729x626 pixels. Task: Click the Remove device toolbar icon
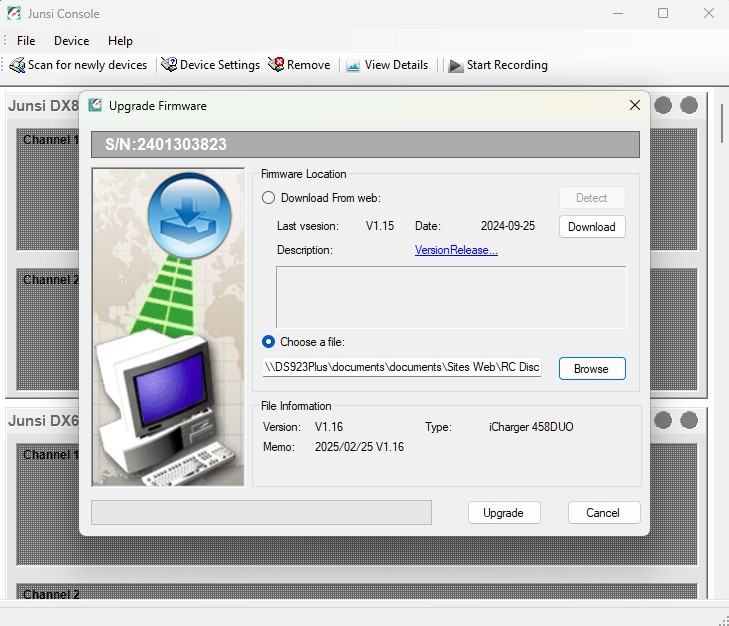[x=276, y=65]
